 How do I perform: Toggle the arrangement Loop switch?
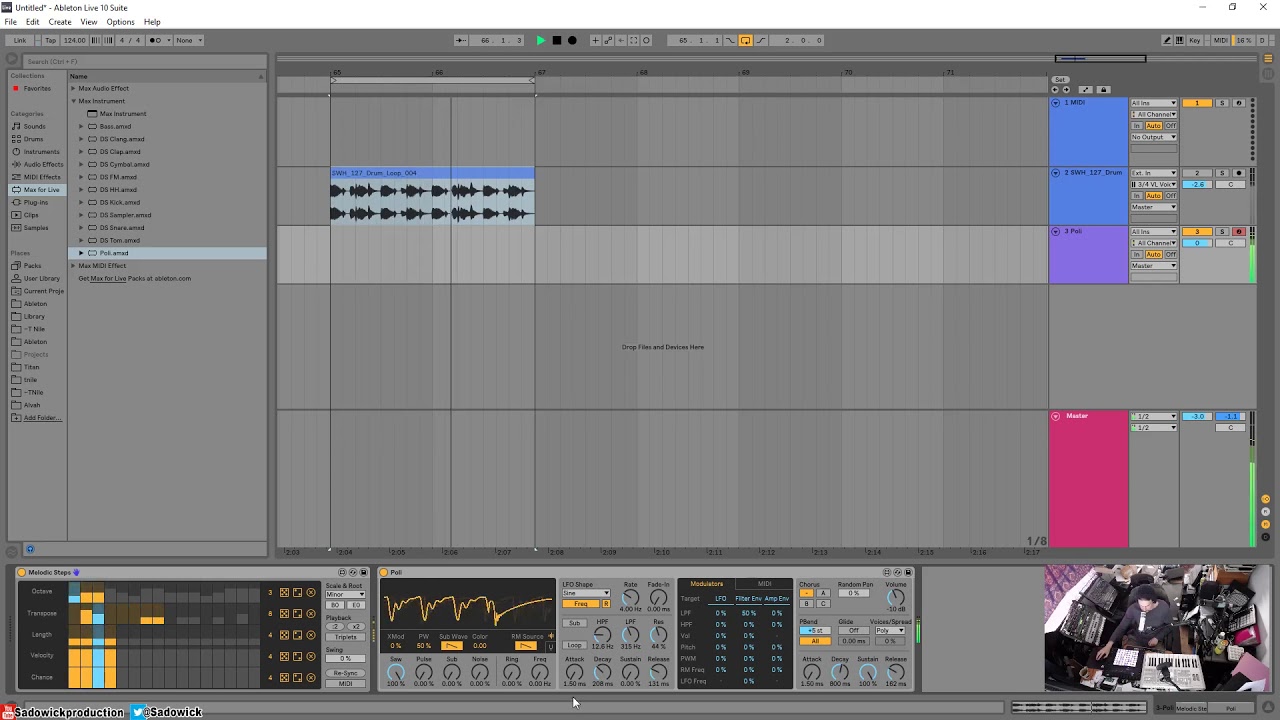[745, 40]
